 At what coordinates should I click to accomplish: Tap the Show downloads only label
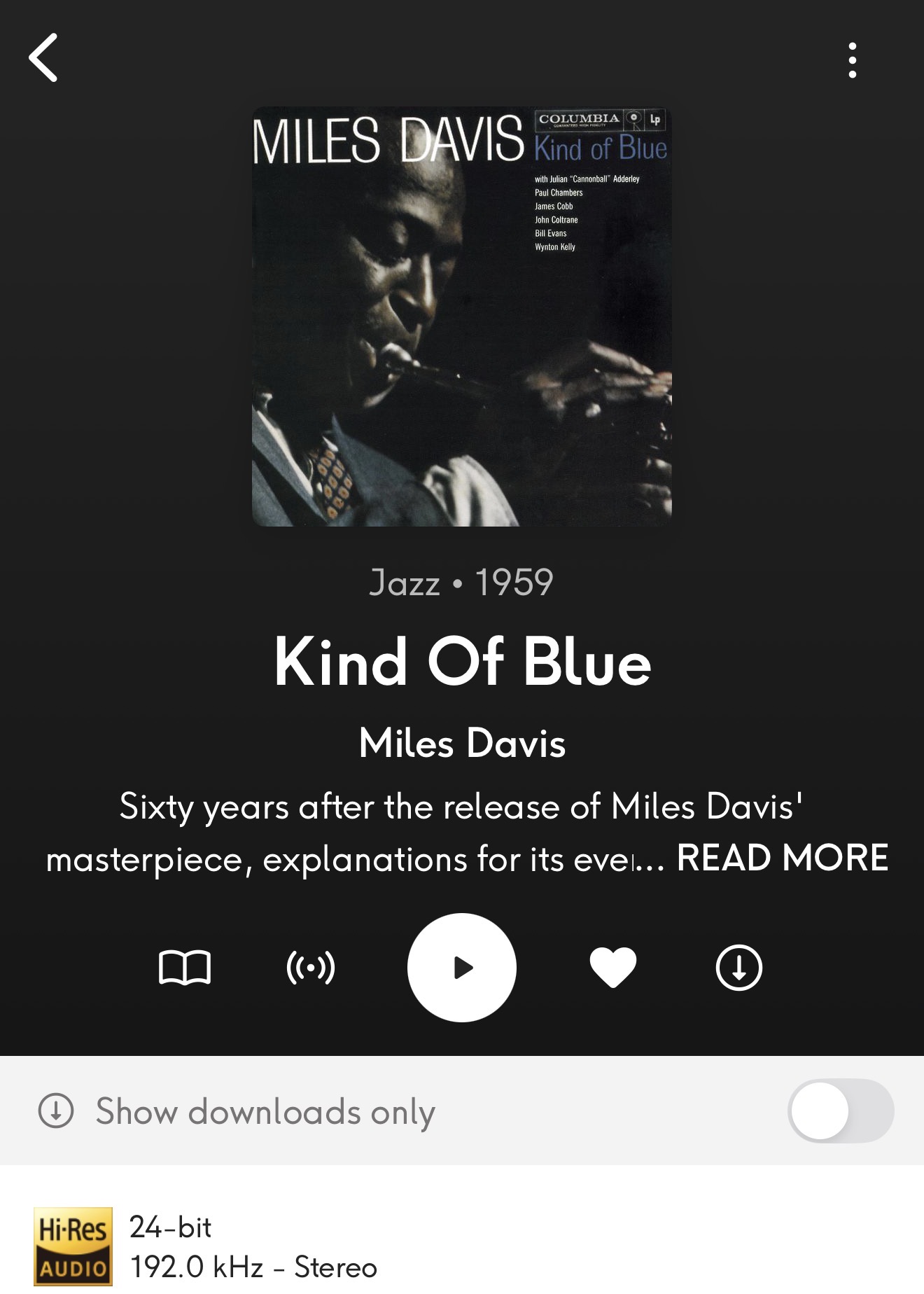coord(265,1112)
